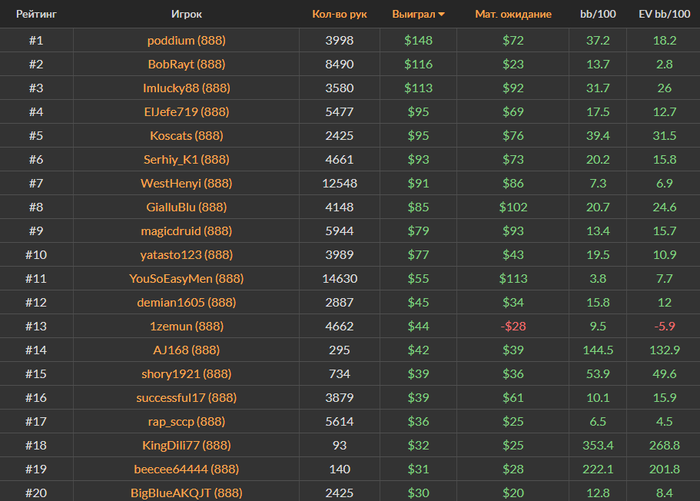This screenshot has height=501, width=700.
Task: Click the EV bb/100 column header
Action: pyautogui.click(x=664, y=14)
